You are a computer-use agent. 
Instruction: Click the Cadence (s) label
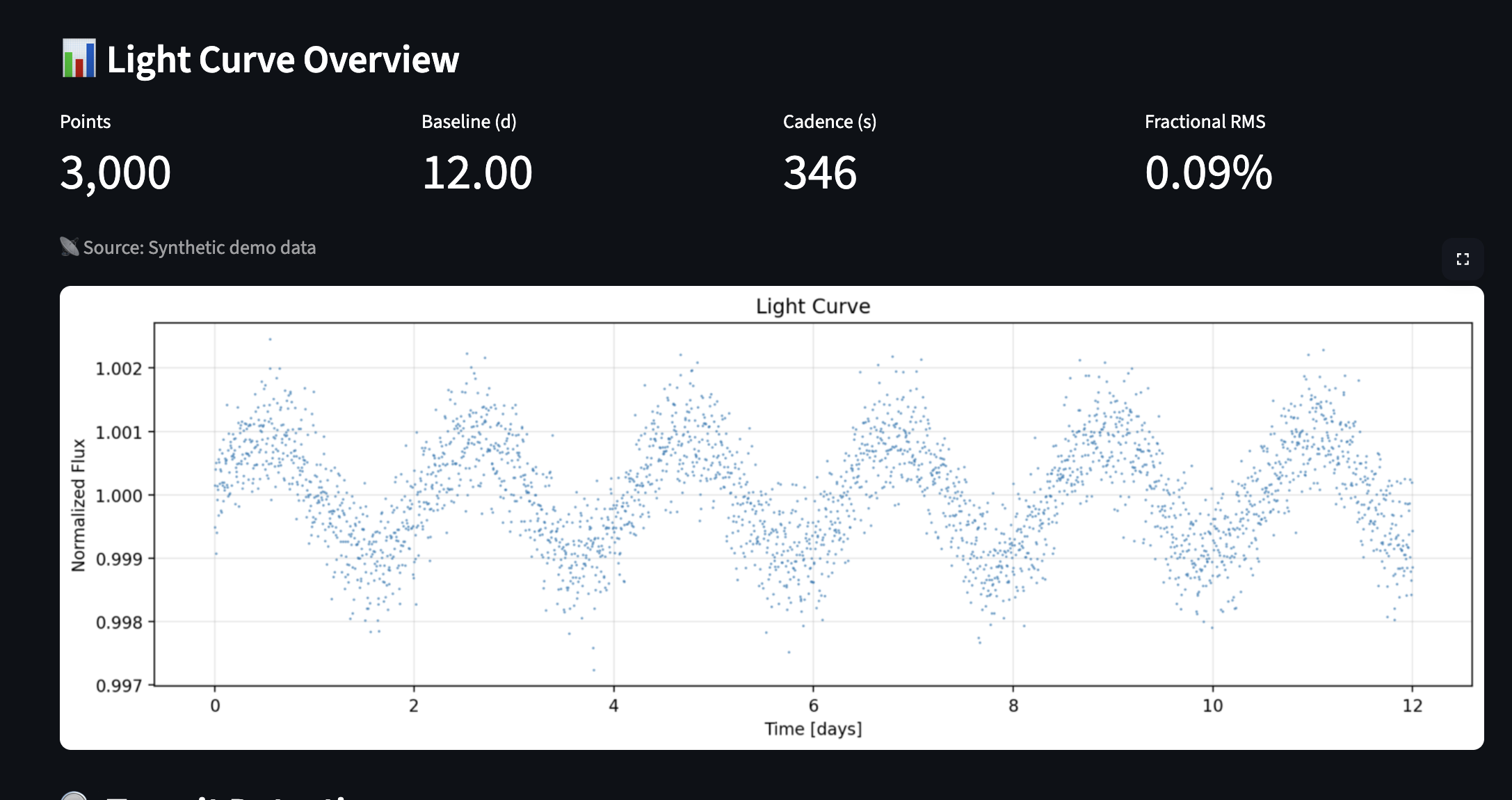(x=830, y=122)
